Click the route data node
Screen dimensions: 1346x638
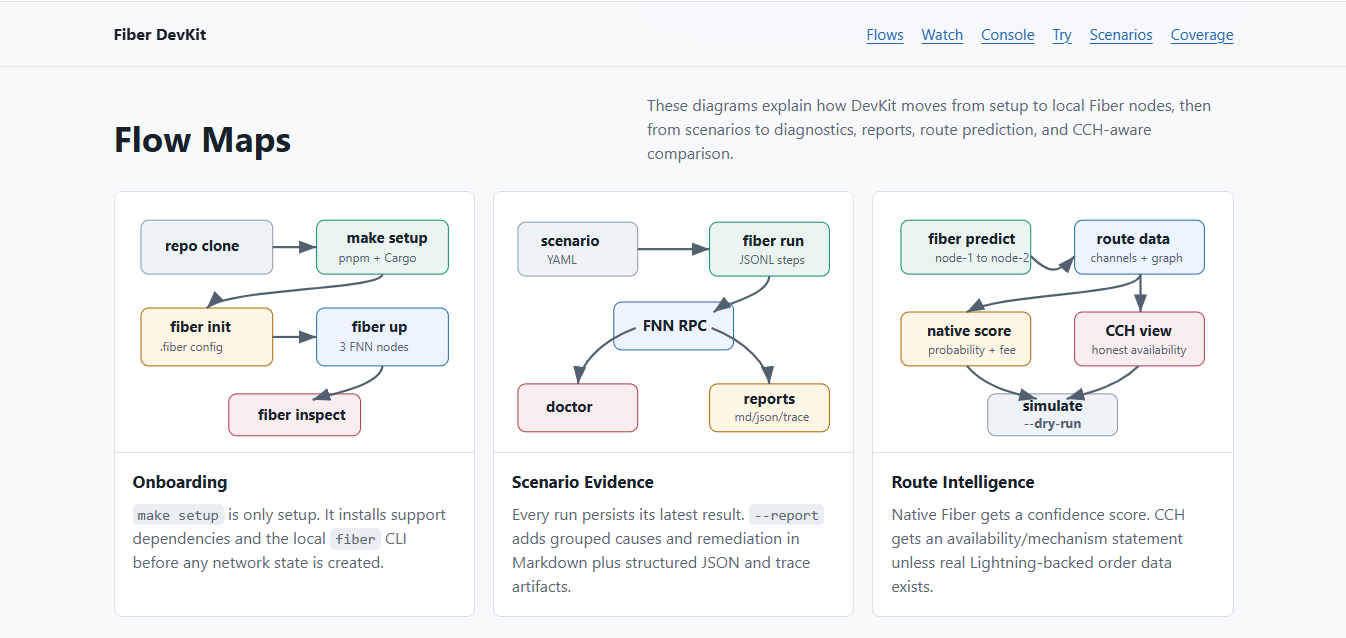coord(1139,247)
